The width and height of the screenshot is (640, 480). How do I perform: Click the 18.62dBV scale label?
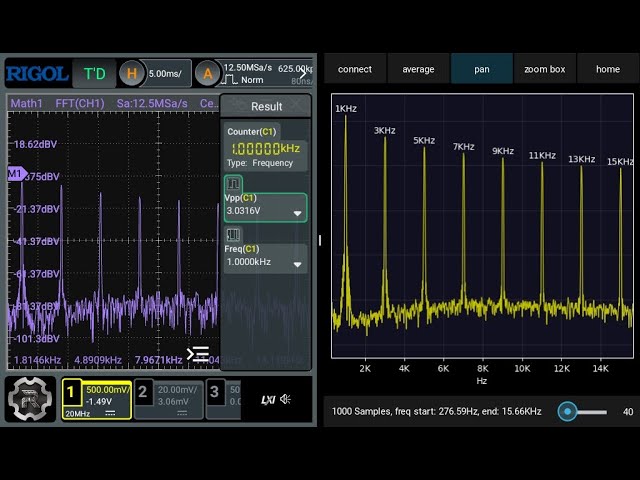pyautogui.click(x=35, y=144)
